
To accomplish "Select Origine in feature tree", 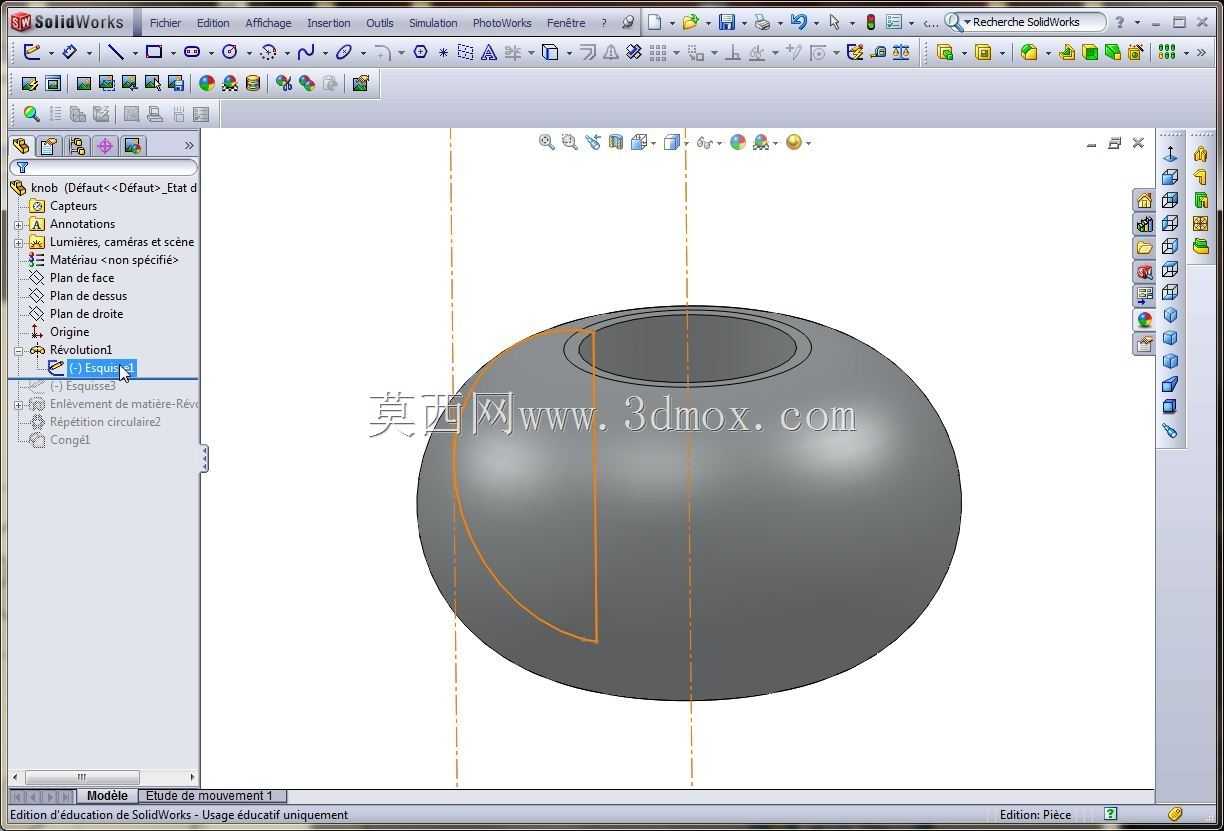I will coord(69,332).
